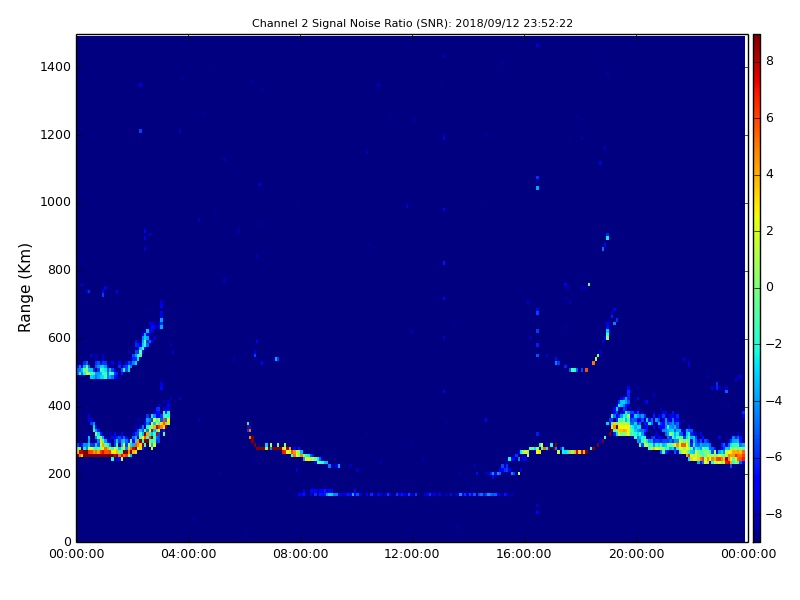800x600 pixels.
Task: Click the 800 range tick label
Action: point(59,270)
